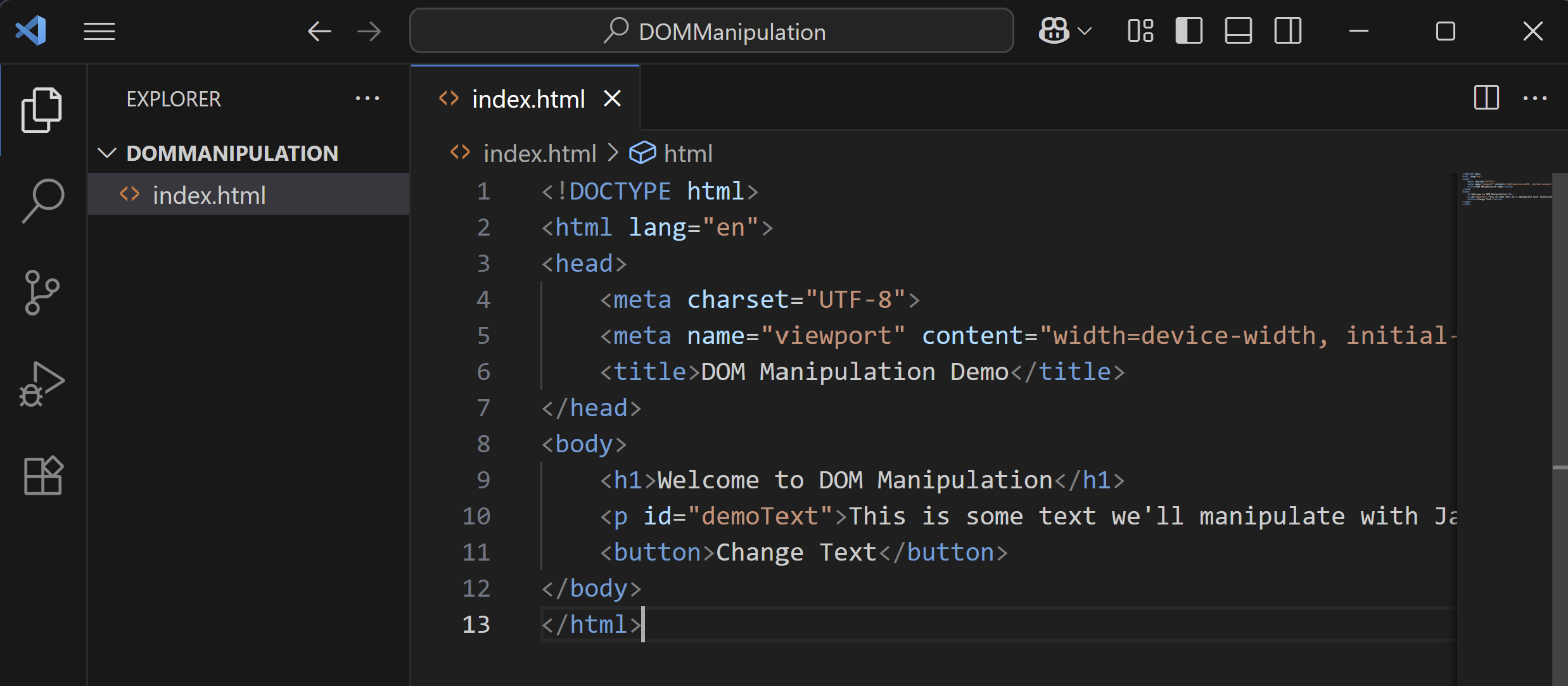This screenshot has width=1568, height=686.
Task: Toggle the secondary sidebar visibility
Action: click(1287, 30)
